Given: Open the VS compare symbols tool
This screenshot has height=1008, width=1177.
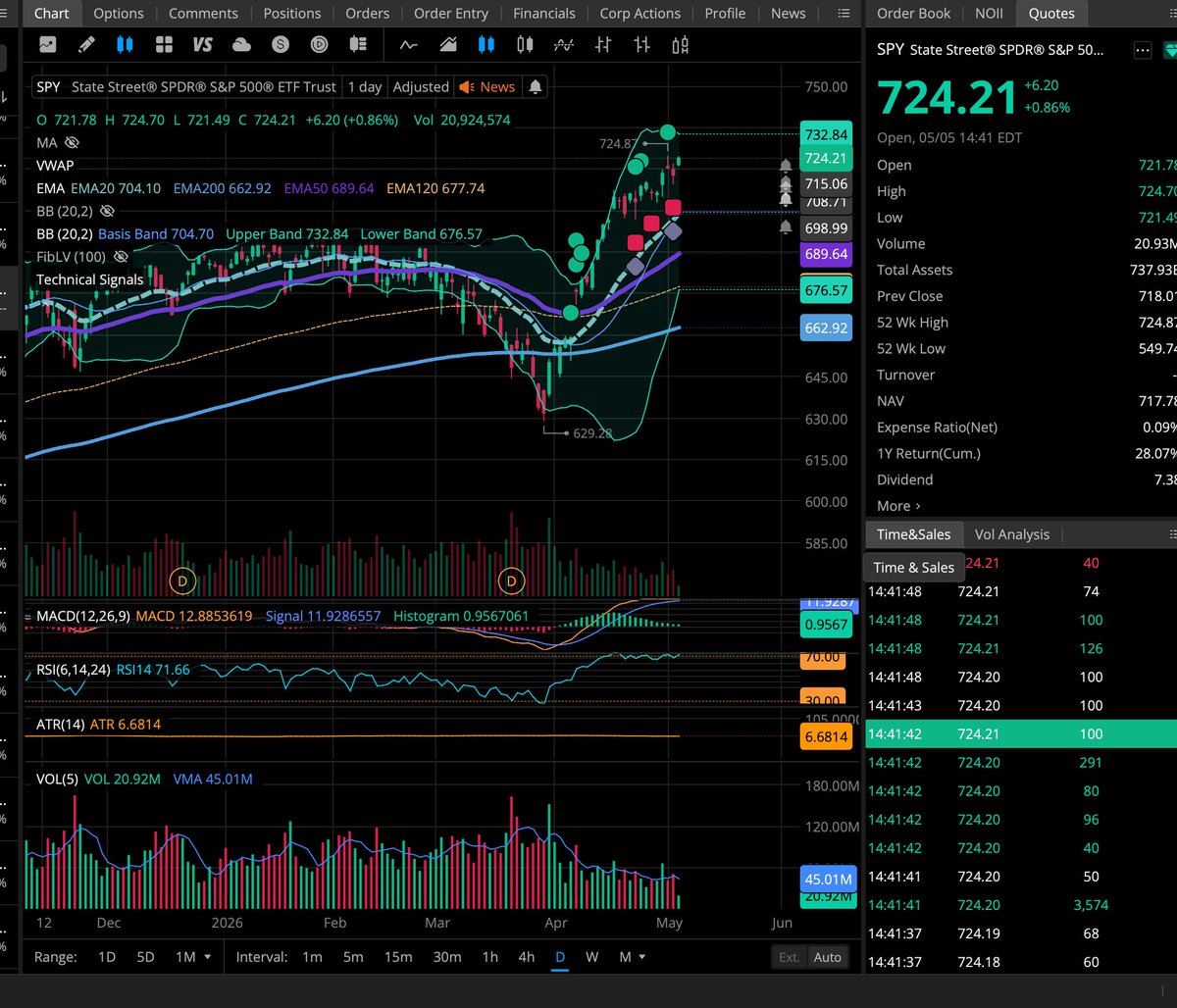Looking at the screenshot, I should pos(203,44).
